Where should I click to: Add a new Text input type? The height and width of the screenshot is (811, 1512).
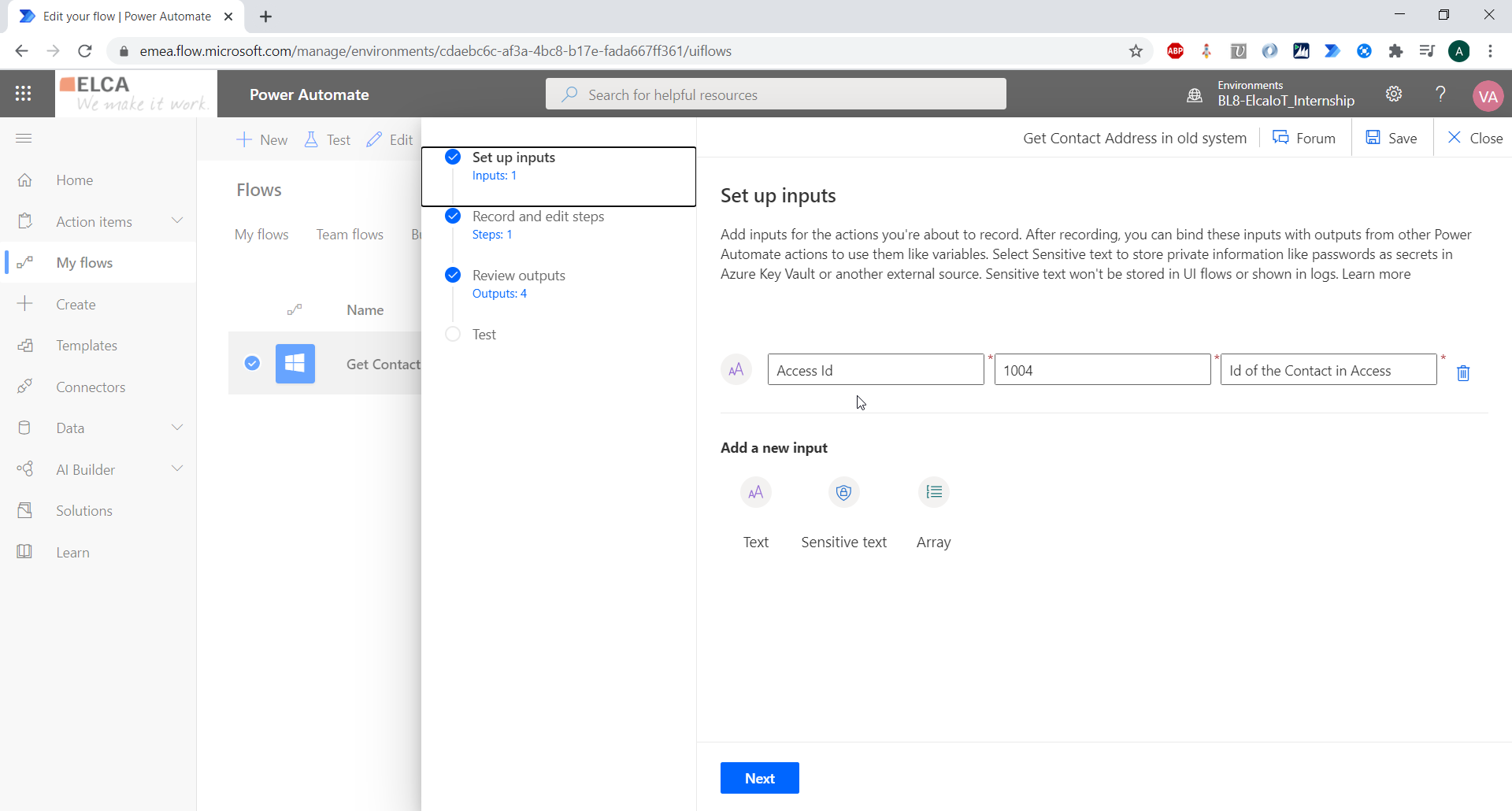point(756,492)
